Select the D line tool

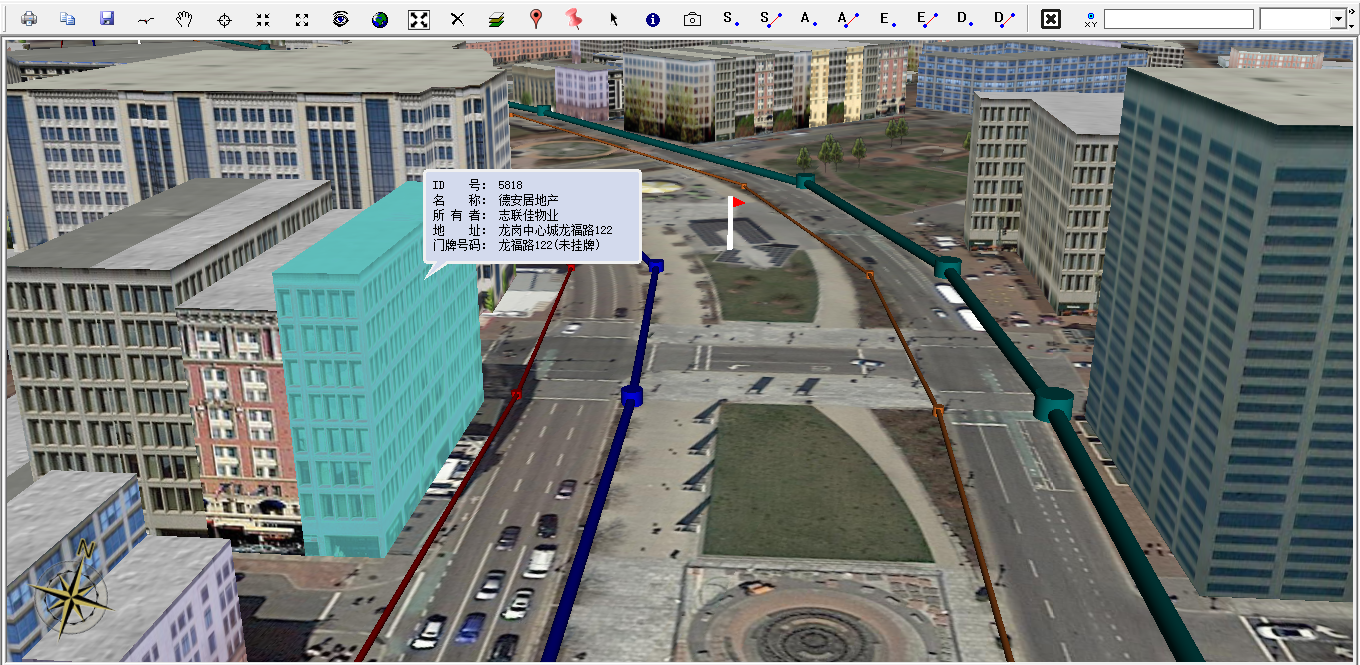click(x=1004, y=19)
